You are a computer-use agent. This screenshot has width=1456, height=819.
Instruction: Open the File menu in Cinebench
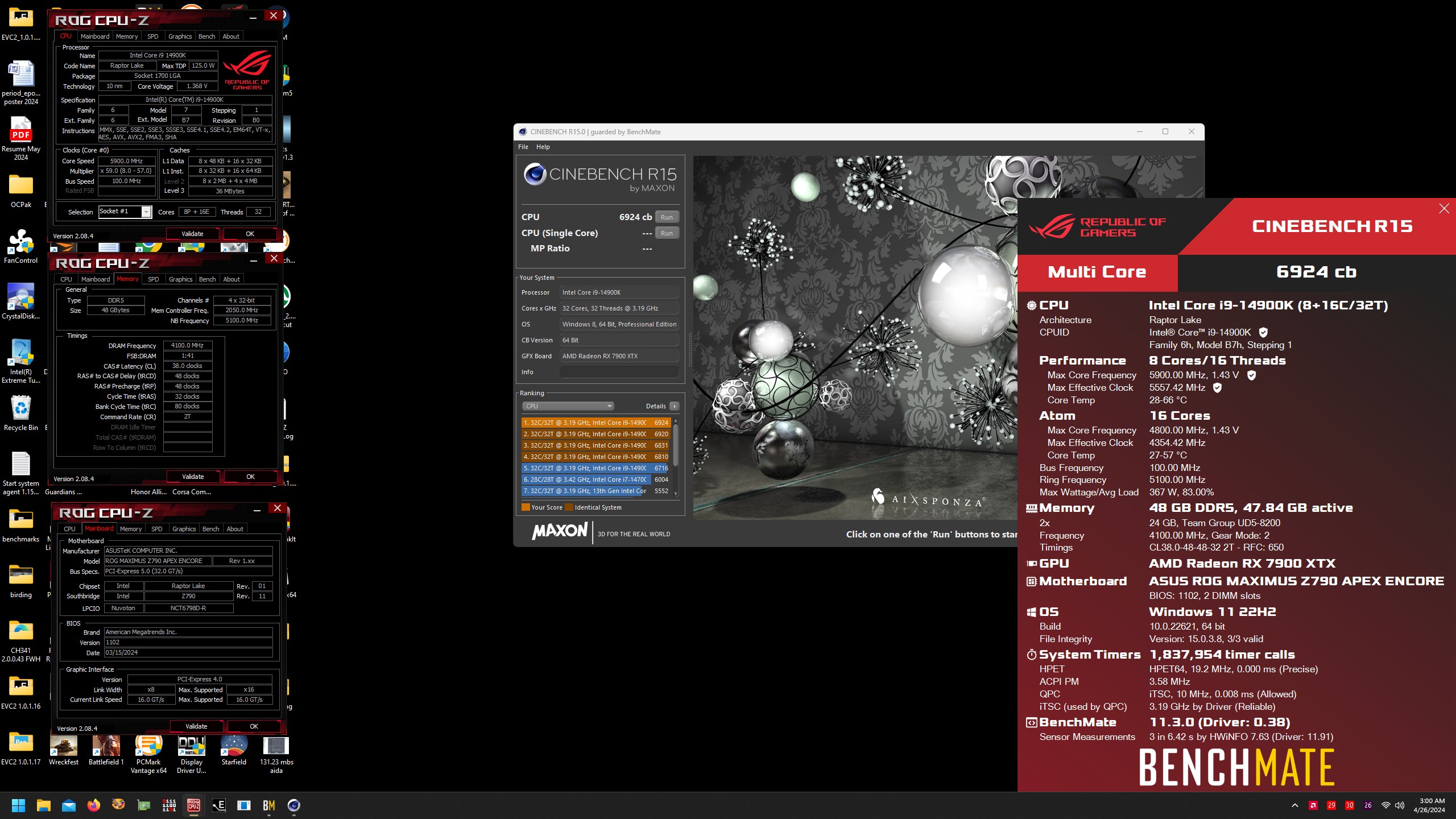[523, 147]
